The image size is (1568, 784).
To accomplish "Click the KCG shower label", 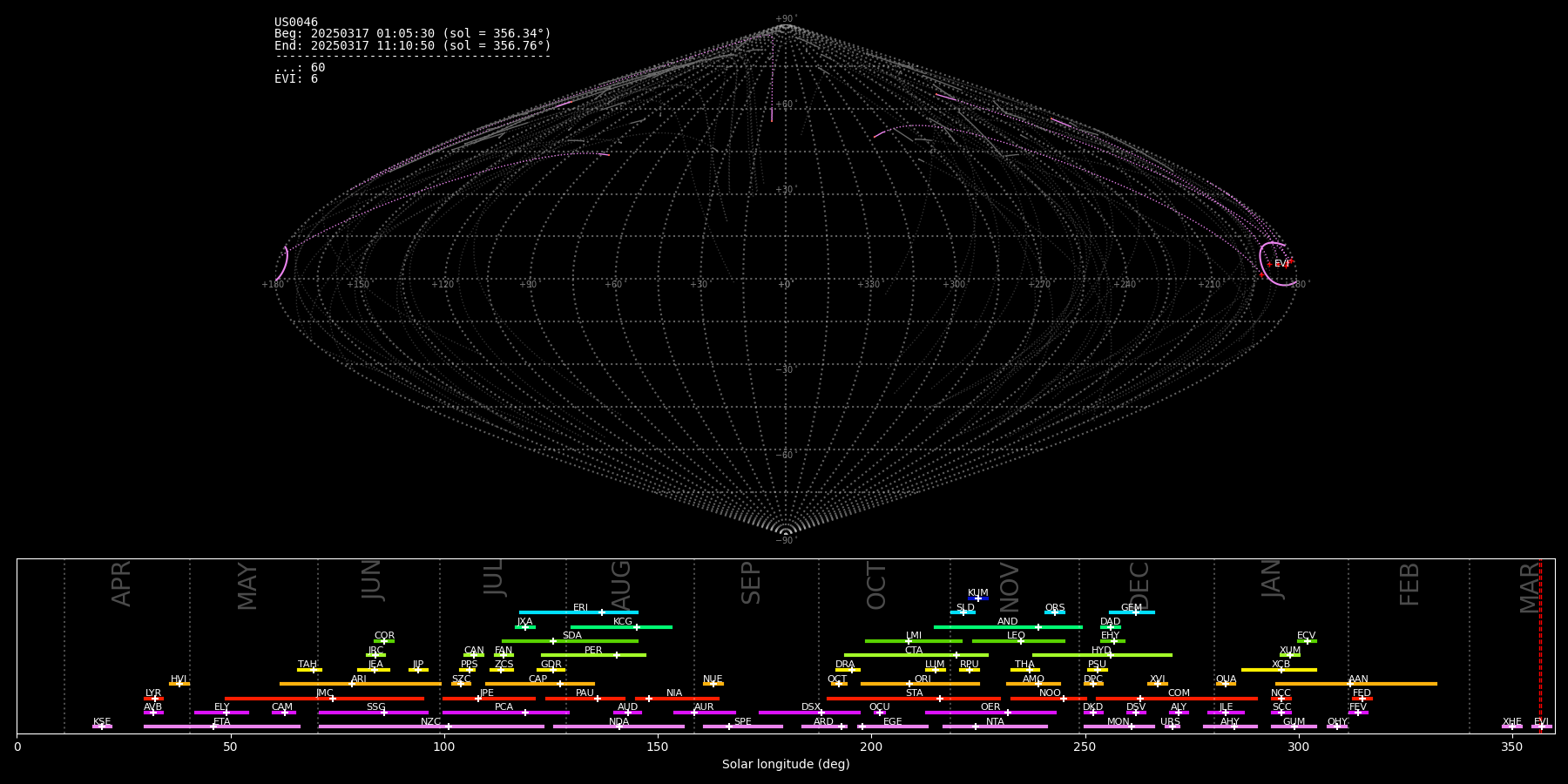I will click(x=622, y=622).
